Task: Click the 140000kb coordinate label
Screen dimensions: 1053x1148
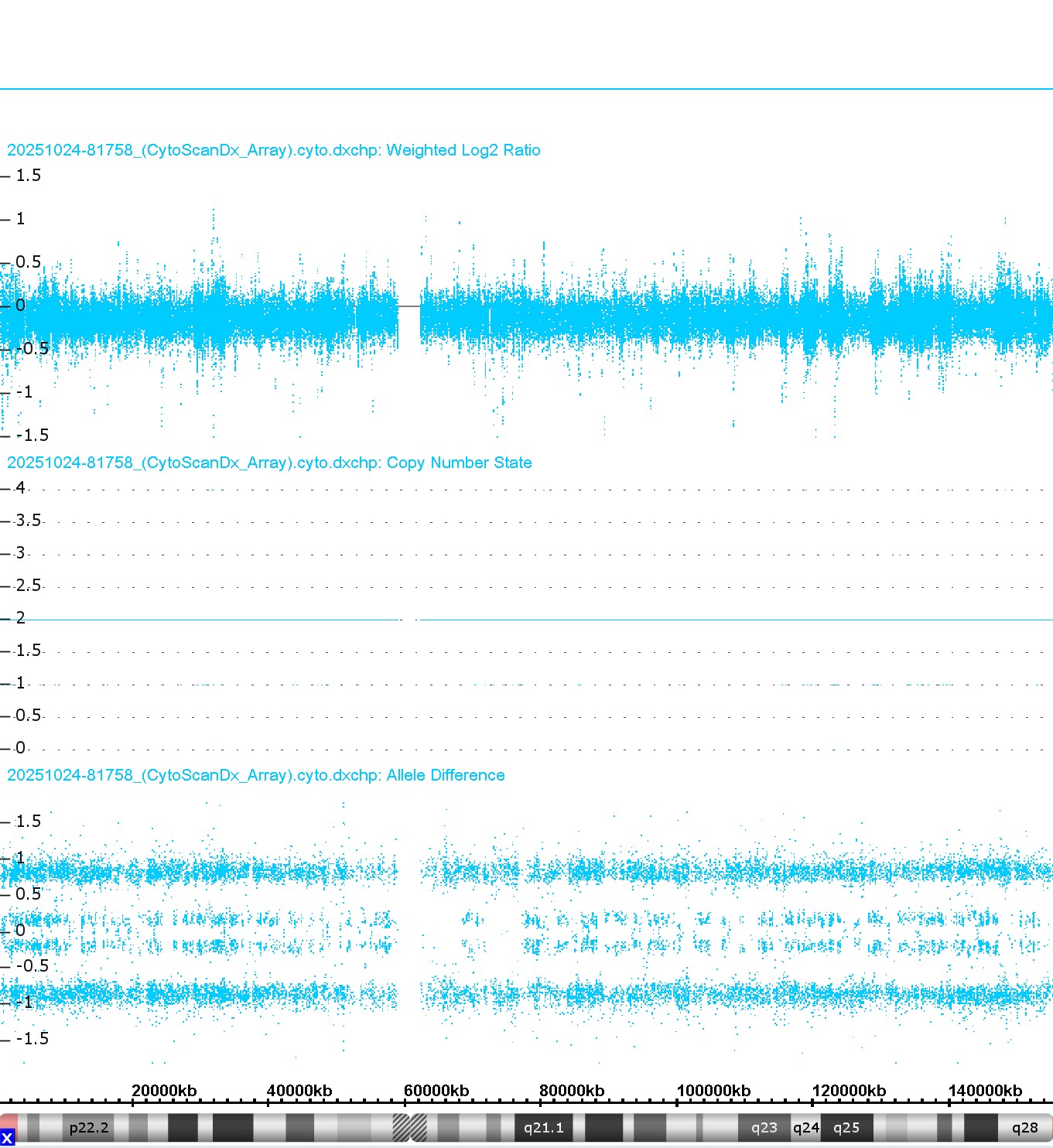Action: pos(985,1091)
